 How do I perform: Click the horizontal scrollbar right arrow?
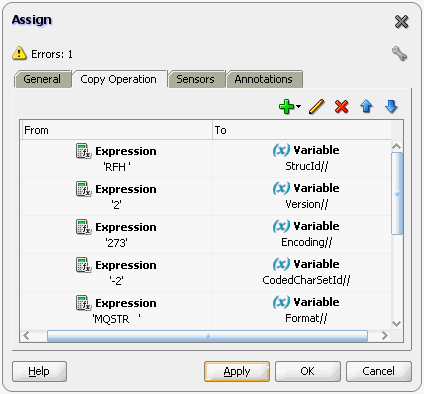pos(385,336)
